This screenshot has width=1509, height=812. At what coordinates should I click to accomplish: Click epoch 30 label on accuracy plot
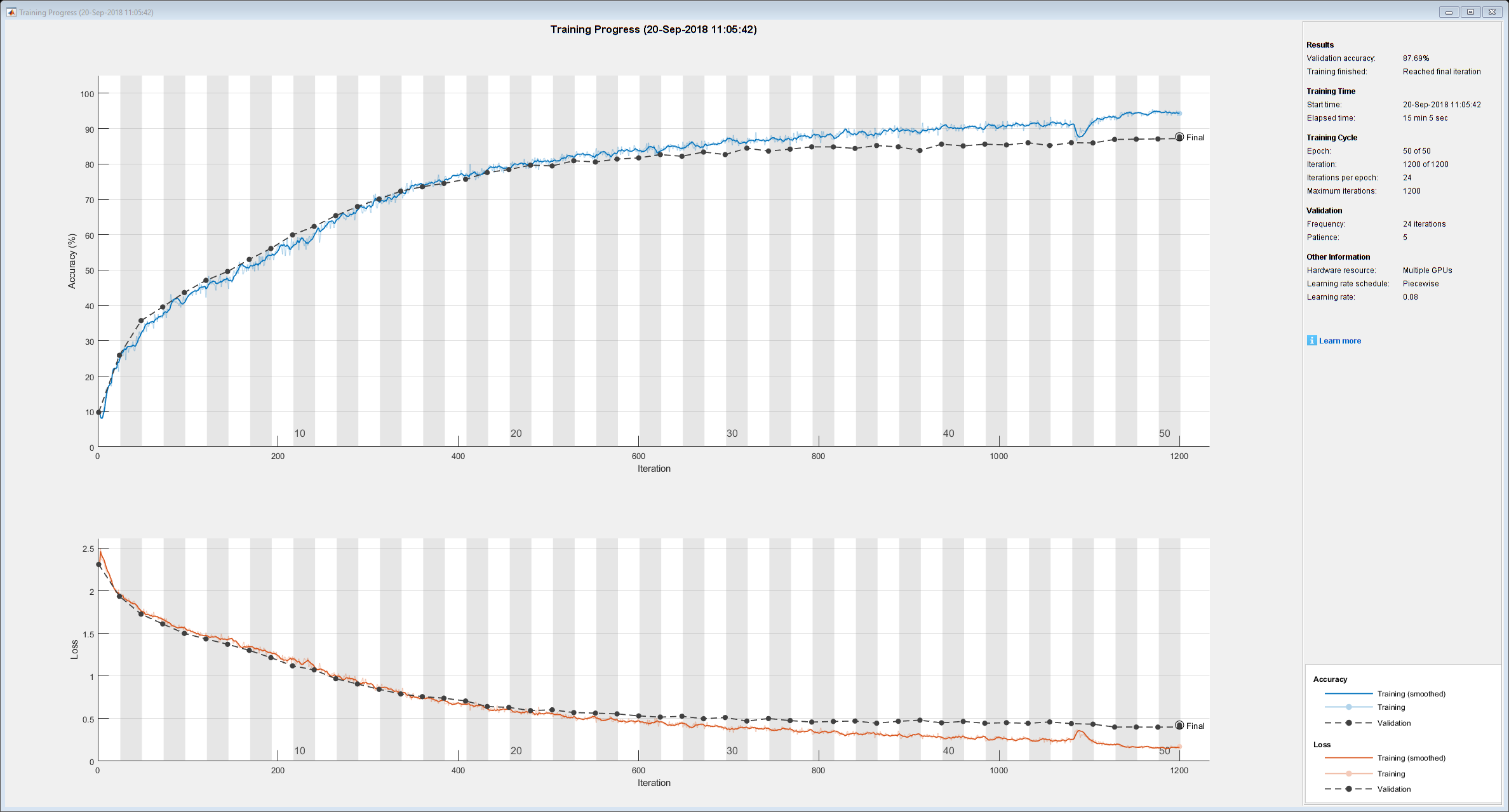click(x=732, y=434)
